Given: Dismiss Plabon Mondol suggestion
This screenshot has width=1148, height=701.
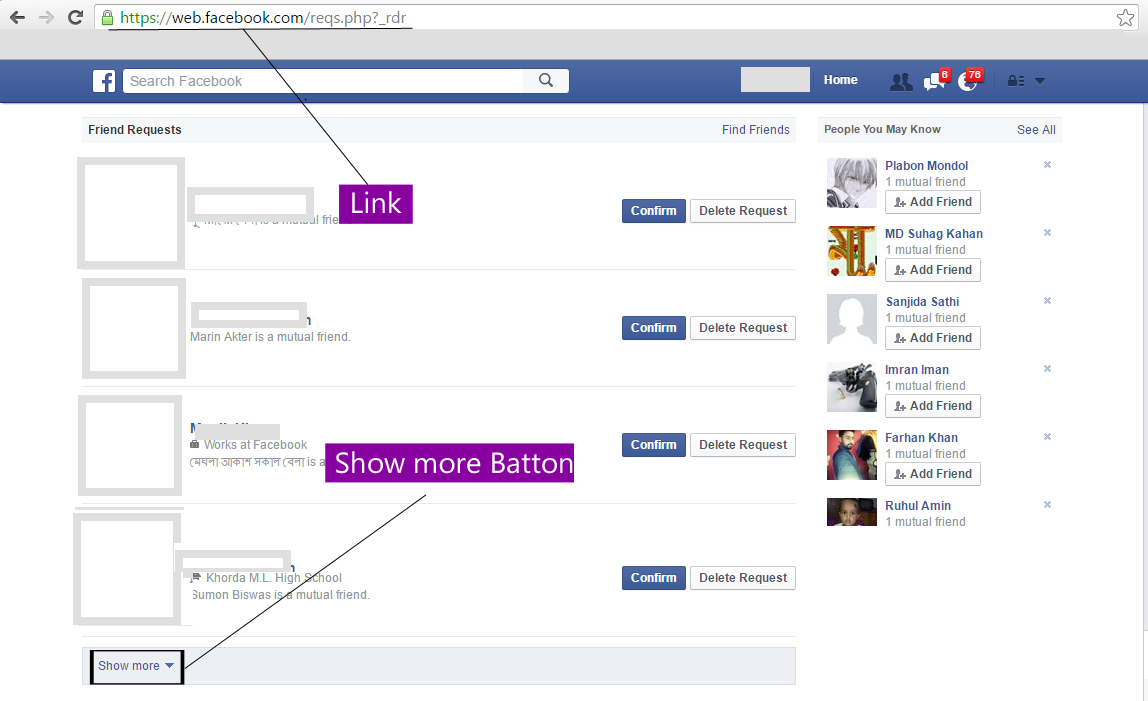Looking at the screenshot, I should click(1048, 165).
